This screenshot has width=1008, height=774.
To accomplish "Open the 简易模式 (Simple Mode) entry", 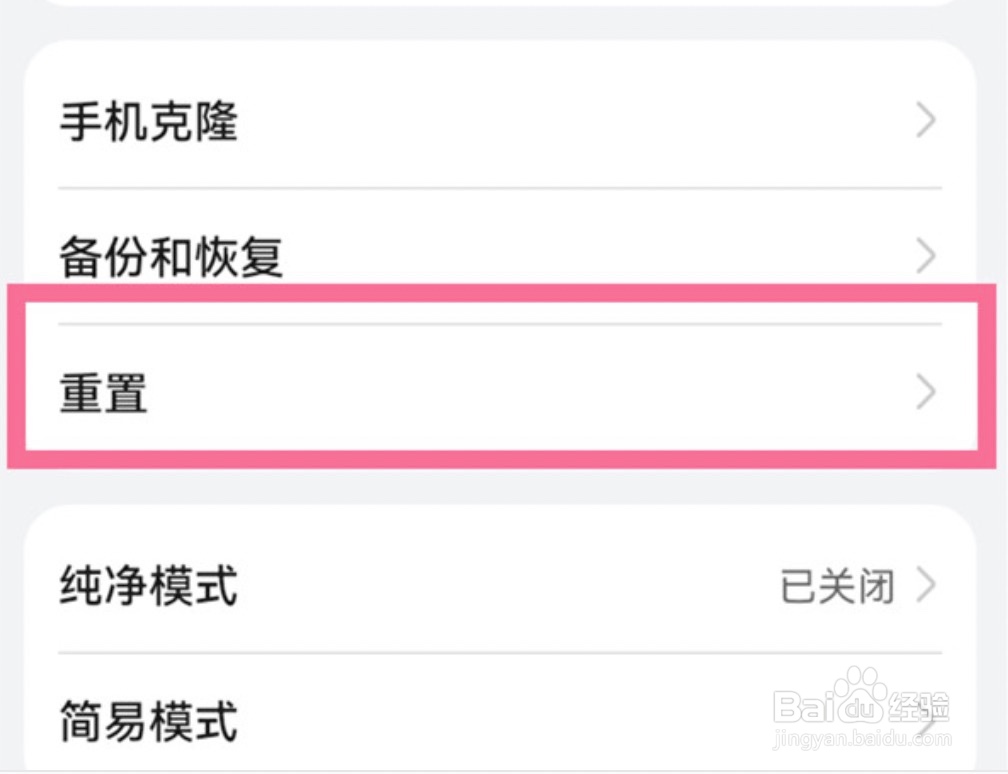I will tap(150, 721).
